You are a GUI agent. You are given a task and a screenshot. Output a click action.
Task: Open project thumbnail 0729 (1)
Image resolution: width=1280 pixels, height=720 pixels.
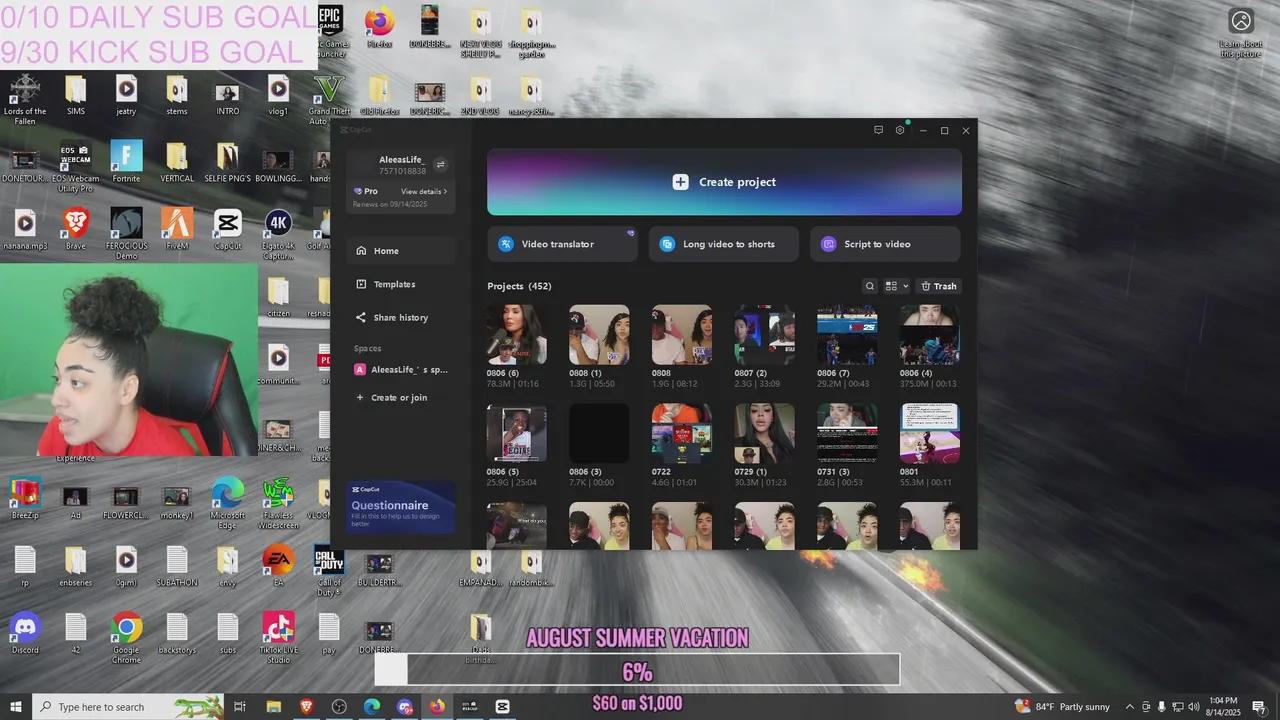coord(765,433)
